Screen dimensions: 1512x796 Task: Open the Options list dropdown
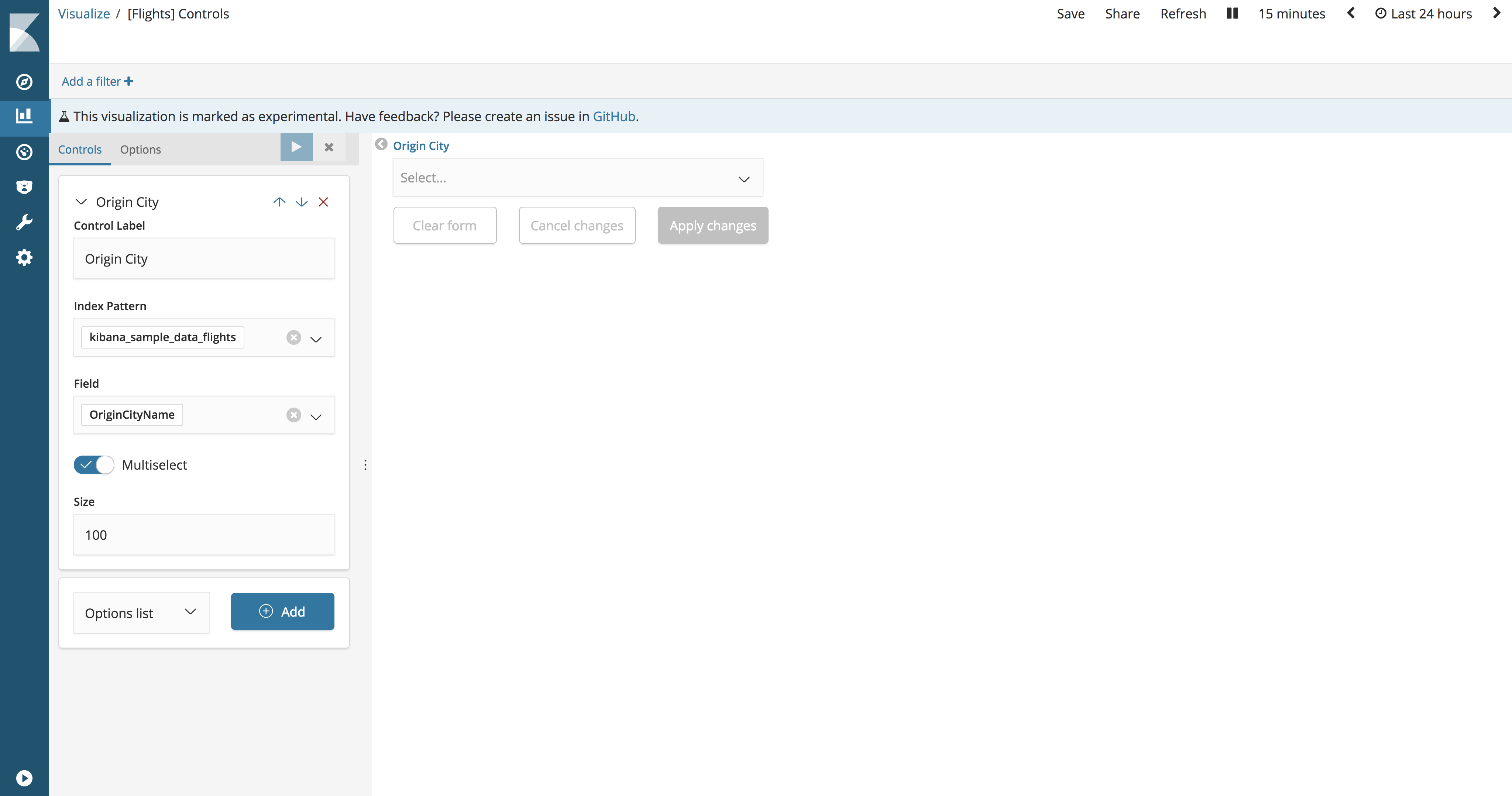[x=141, y=612]
